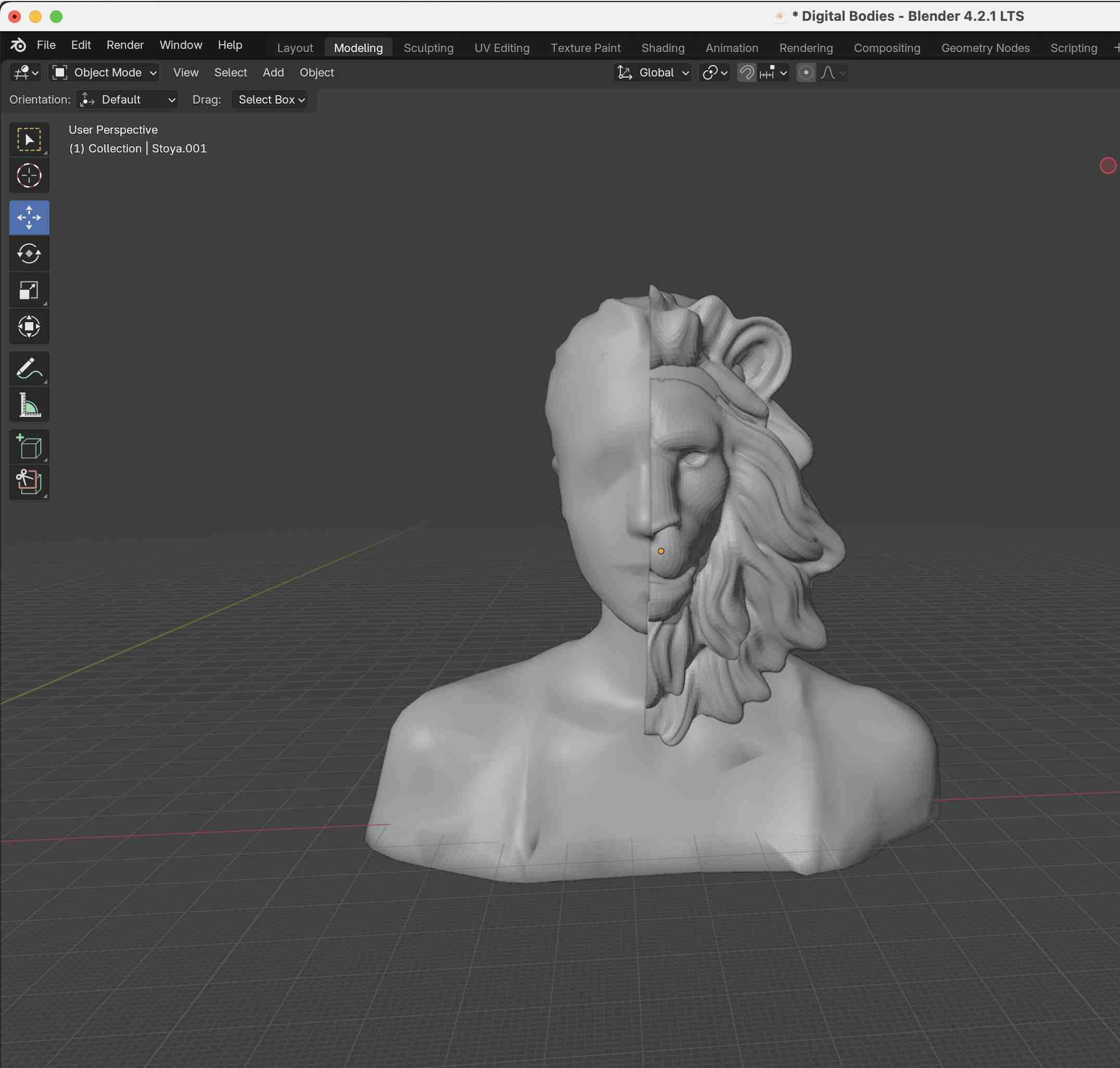The height and width of the screenshot is (1068, 1120).
Task: Maximize the Blender window with green button
Action: click(x=56, y=17)
